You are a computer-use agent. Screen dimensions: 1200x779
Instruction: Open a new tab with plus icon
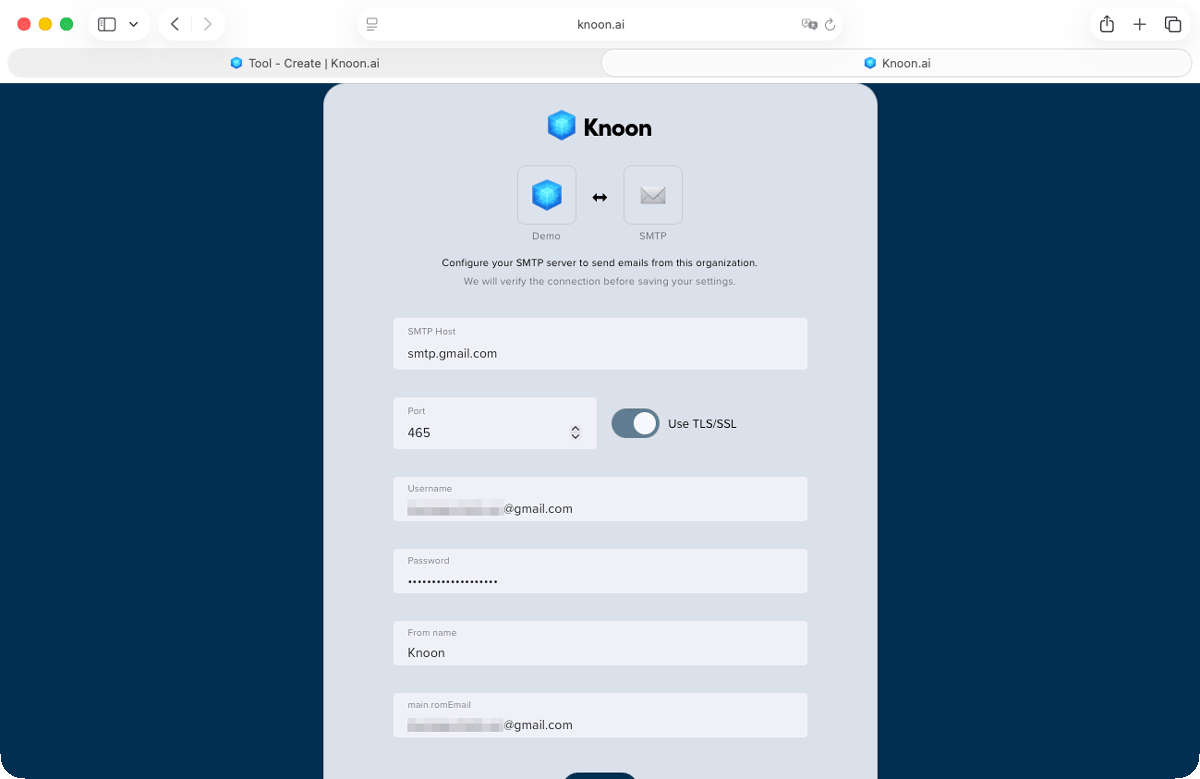tap(1140, 24)
